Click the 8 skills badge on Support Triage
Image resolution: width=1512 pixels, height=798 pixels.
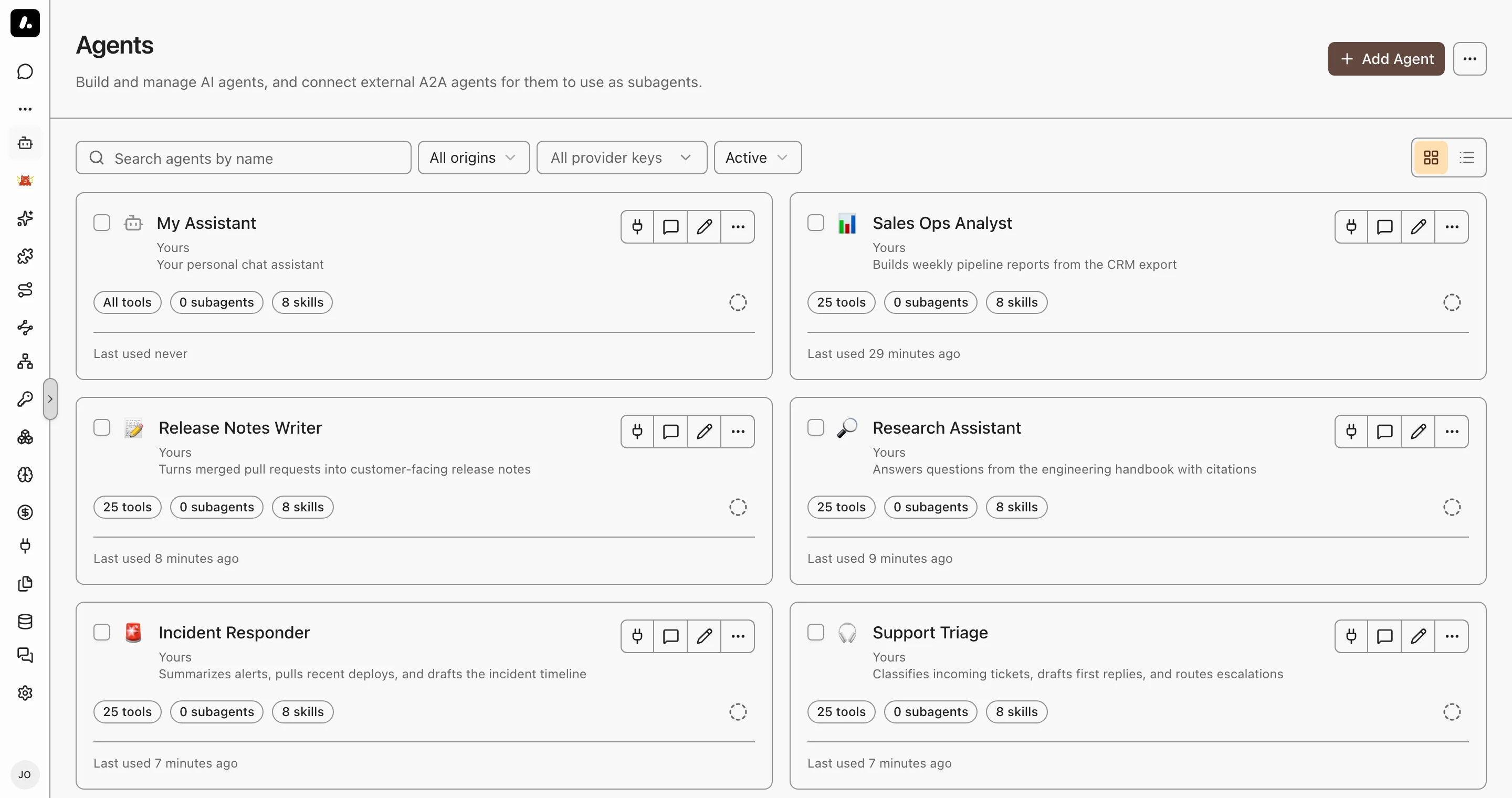point(1016,712)
